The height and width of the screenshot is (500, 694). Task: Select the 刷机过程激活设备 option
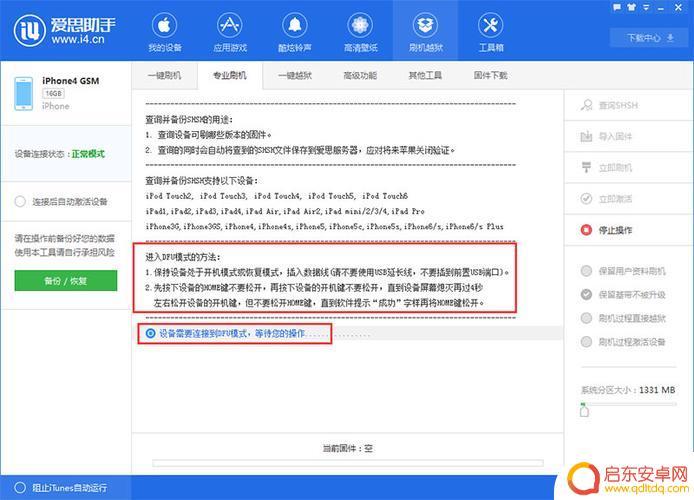pos(623,342)
